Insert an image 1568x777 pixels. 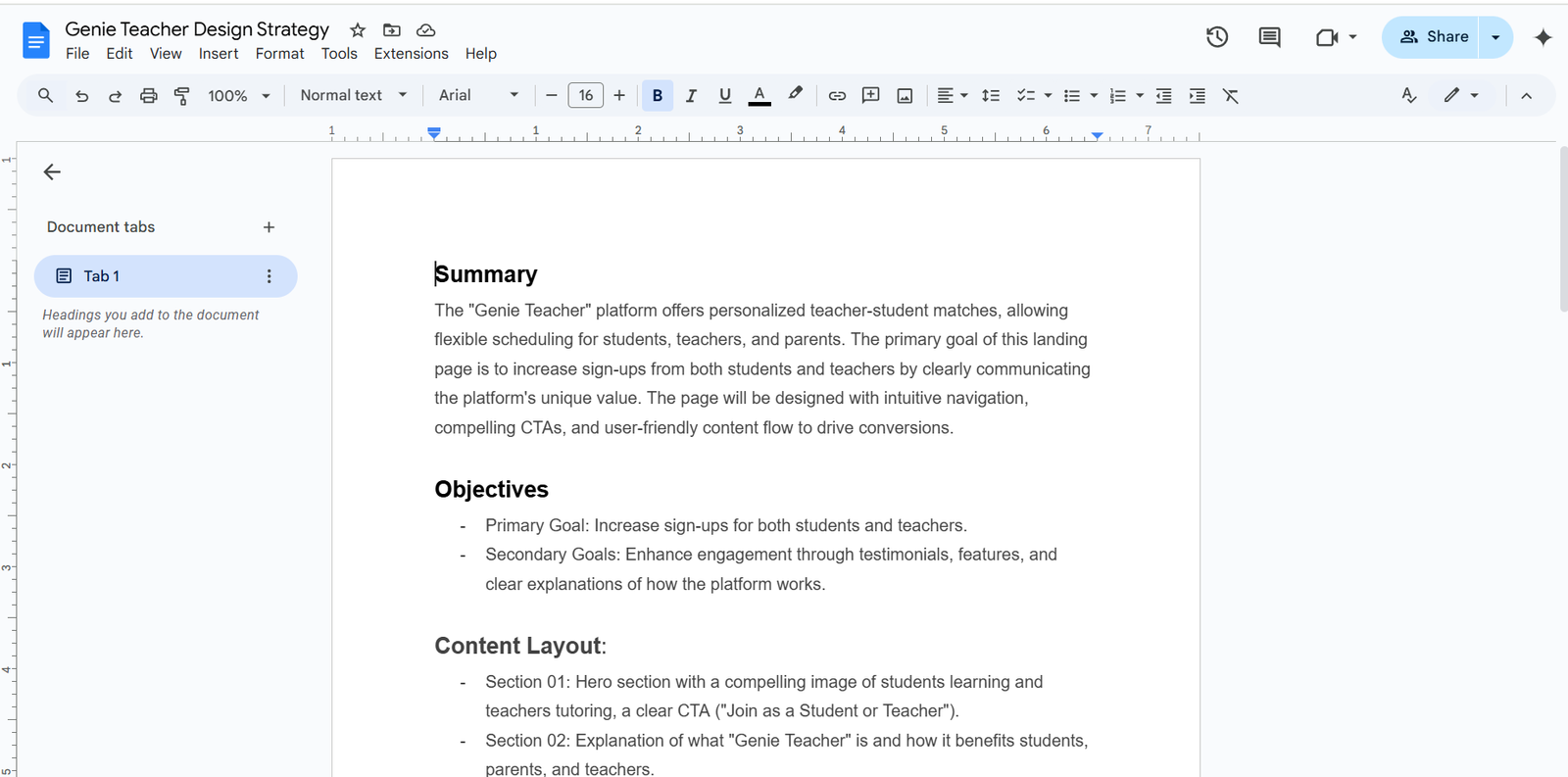point(905,95)
